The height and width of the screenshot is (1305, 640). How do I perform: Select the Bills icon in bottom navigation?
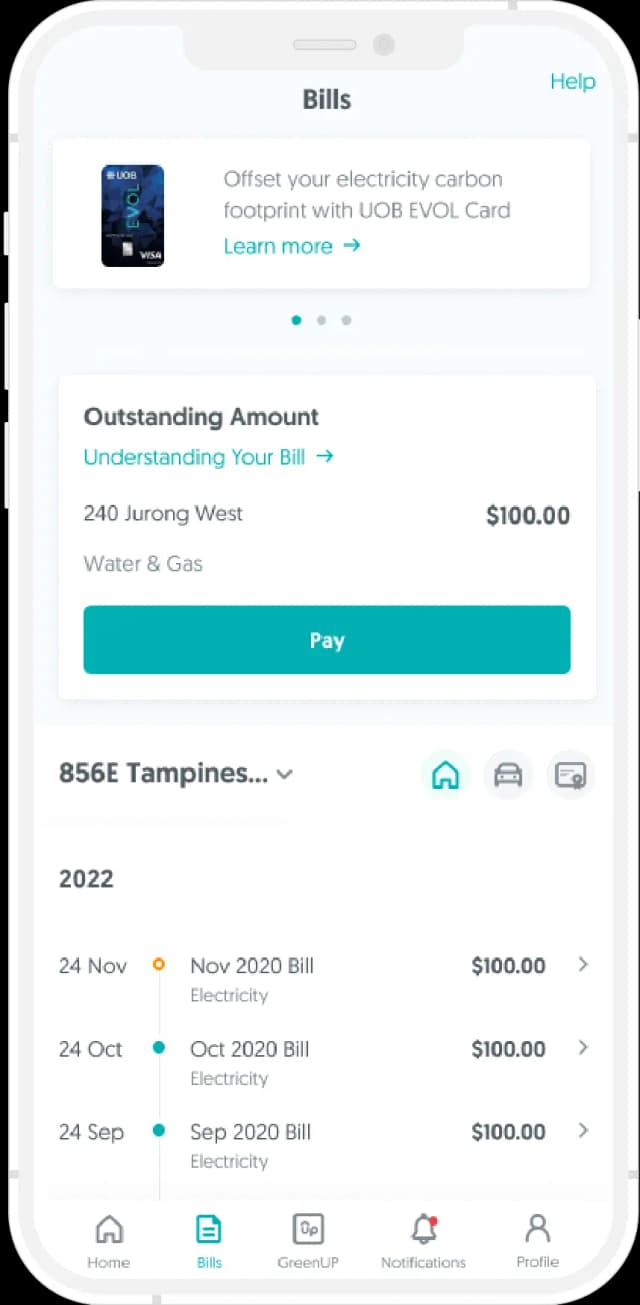(x=208, y=1240)
